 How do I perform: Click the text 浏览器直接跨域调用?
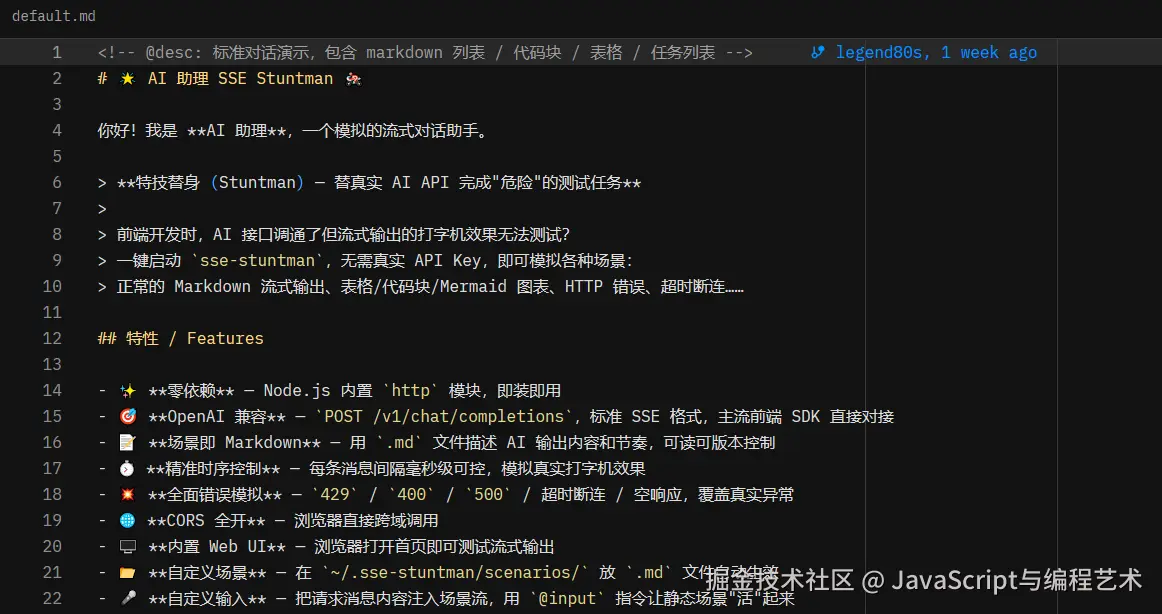367,521
